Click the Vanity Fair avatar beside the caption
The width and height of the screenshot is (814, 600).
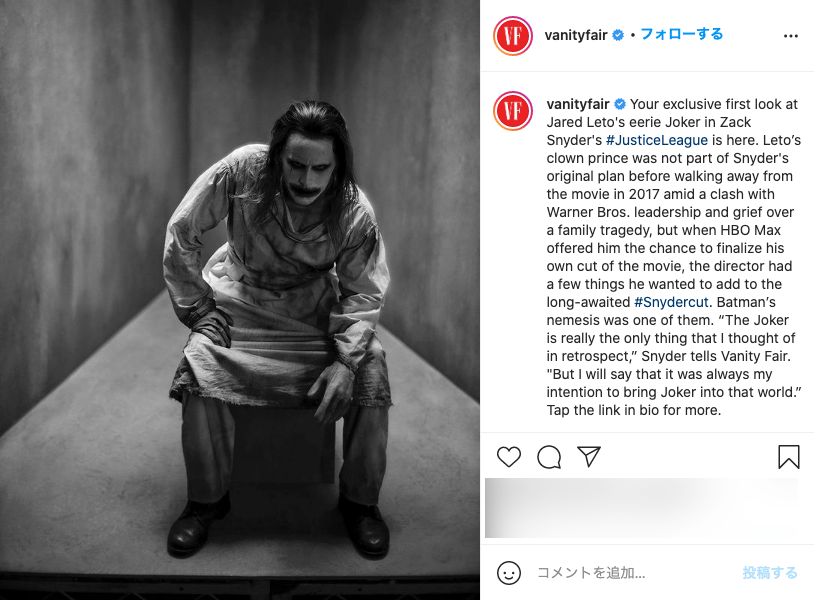pos(512,111)
